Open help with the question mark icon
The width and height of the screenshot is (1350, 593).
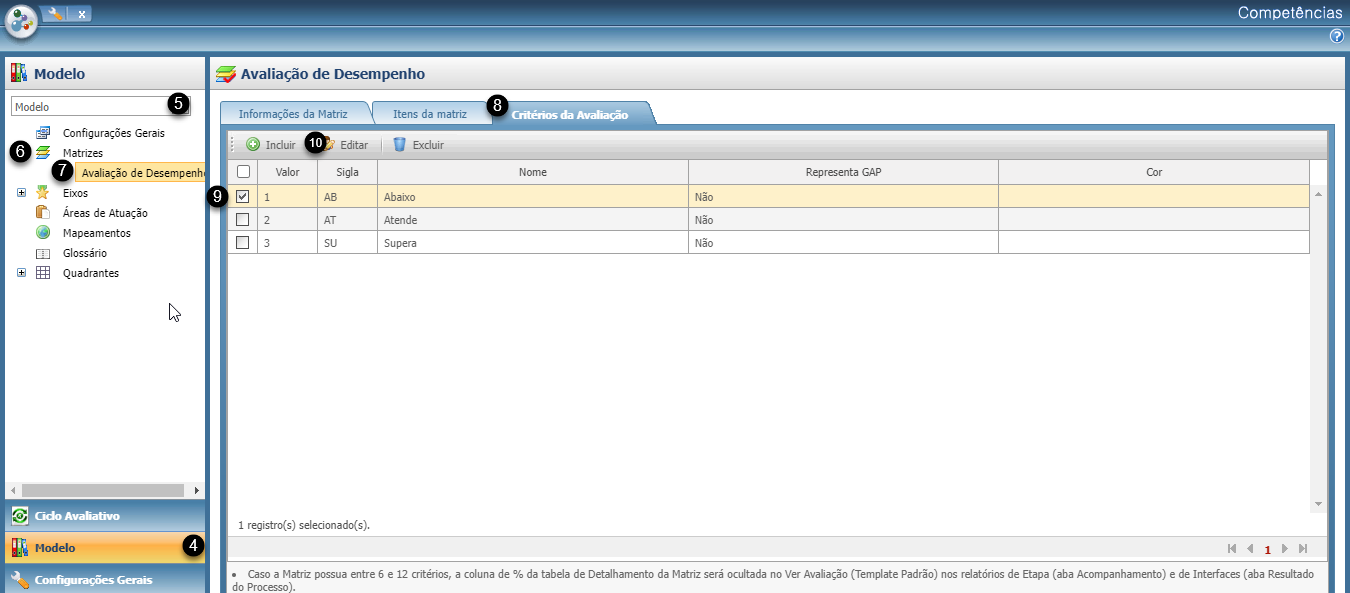(1337, 36)
